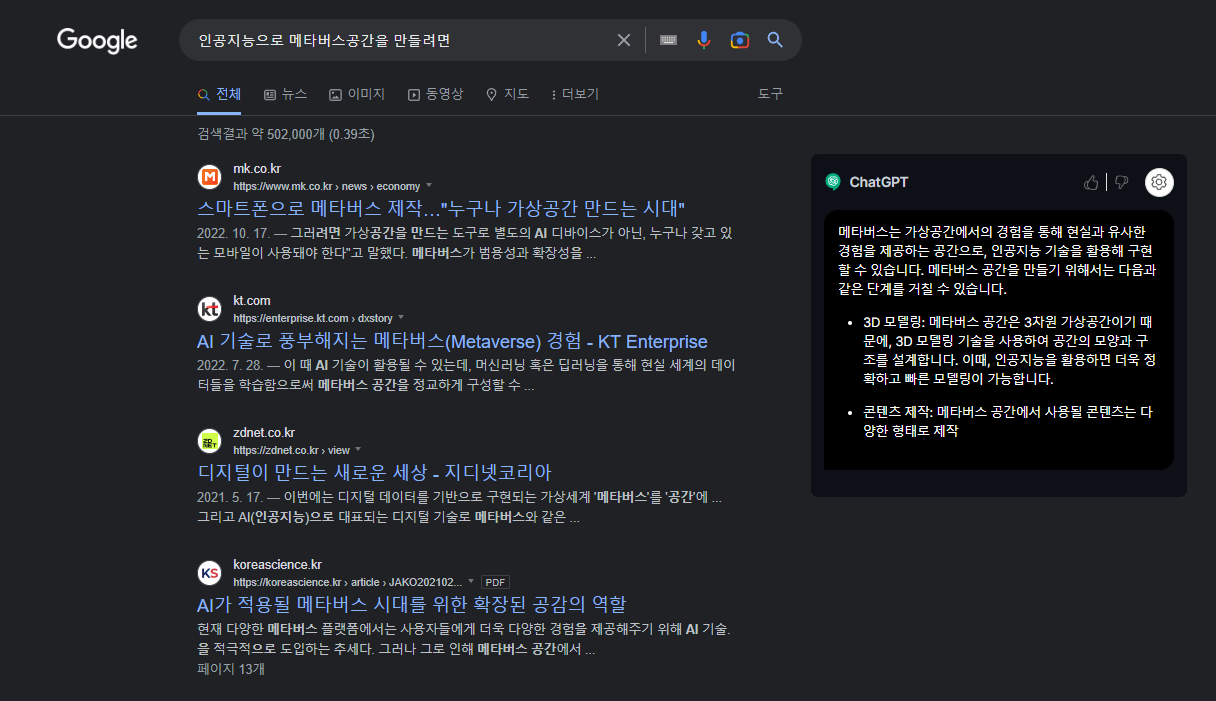Click kt.com site name text
The image size is (1216, 701).
click(252, 301)
